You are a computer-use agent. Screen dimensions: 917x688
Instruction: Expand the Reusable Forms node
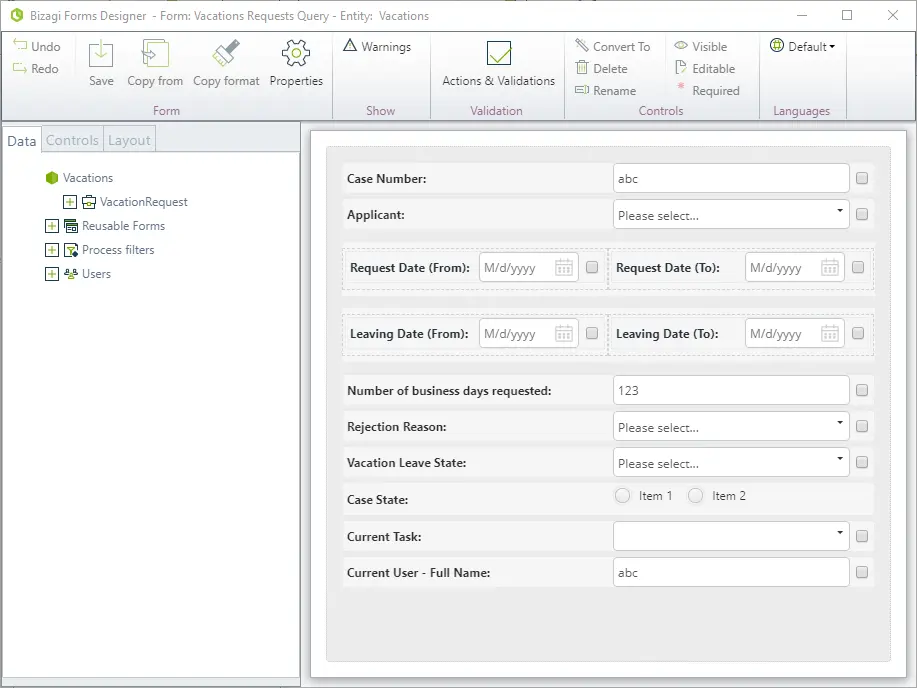[51, 226]
